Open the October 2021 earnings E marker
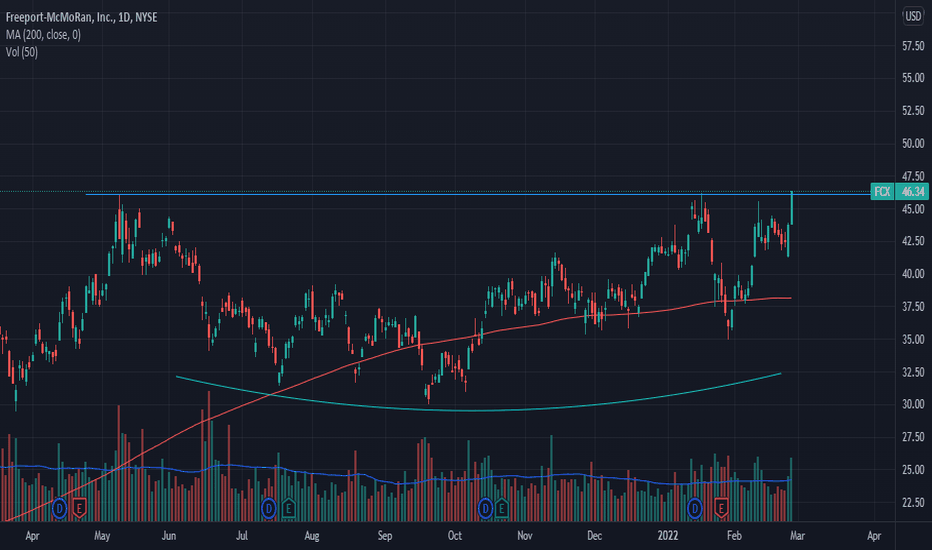 point(502,508)
